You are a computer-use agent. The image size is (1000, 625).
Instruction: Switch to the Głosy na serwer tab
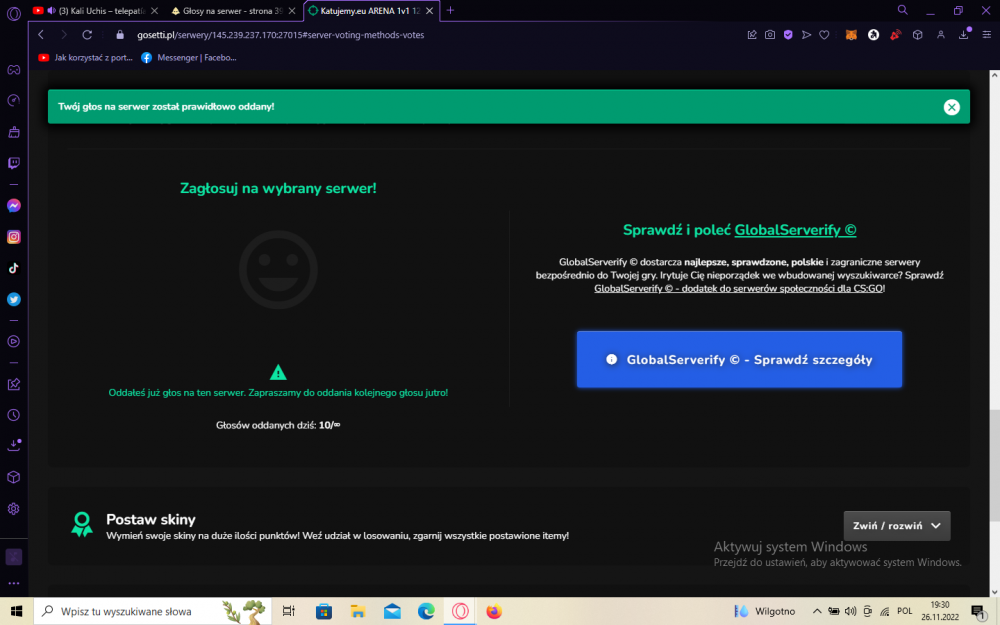click(233, 11)
